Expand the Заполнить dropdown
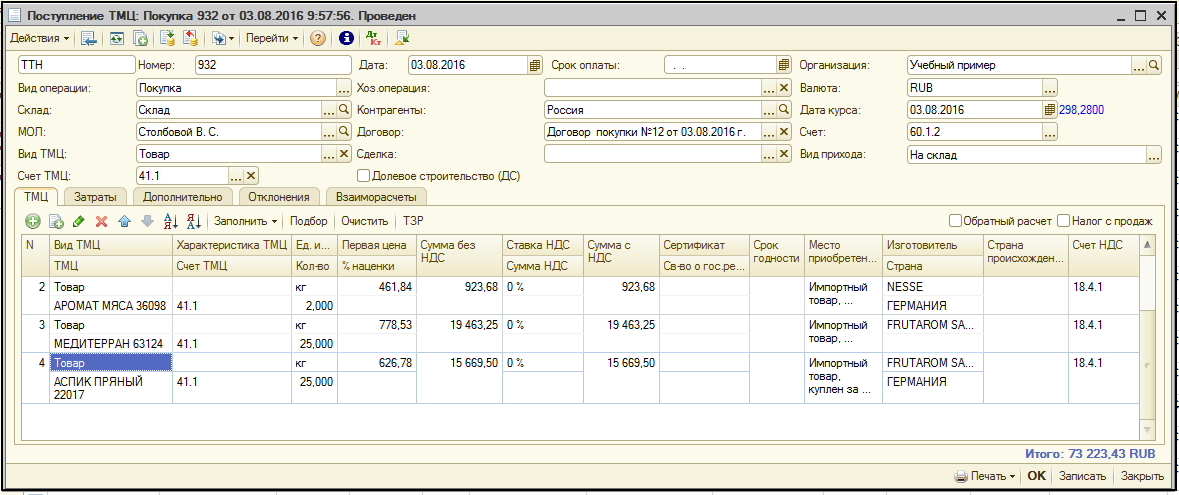 click(x=246, y=221)
